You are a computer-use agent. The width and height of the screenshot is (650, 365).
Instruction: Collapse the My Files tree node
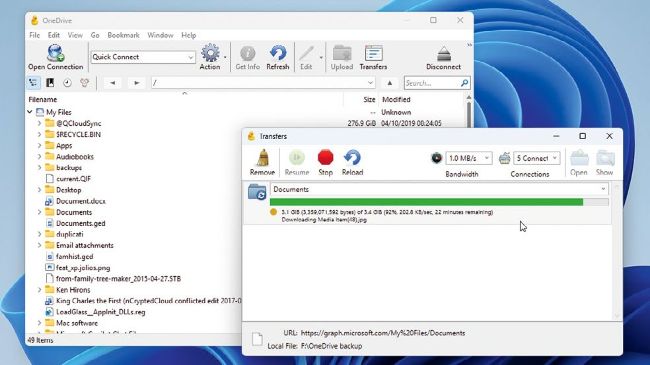30,112
